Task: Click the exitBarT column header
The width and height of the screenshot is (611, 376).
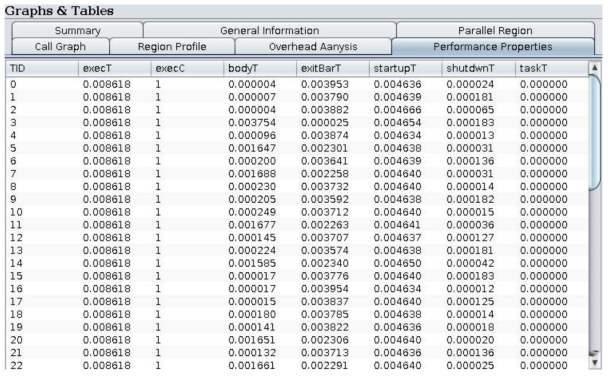Action: (x=333, y=69)
